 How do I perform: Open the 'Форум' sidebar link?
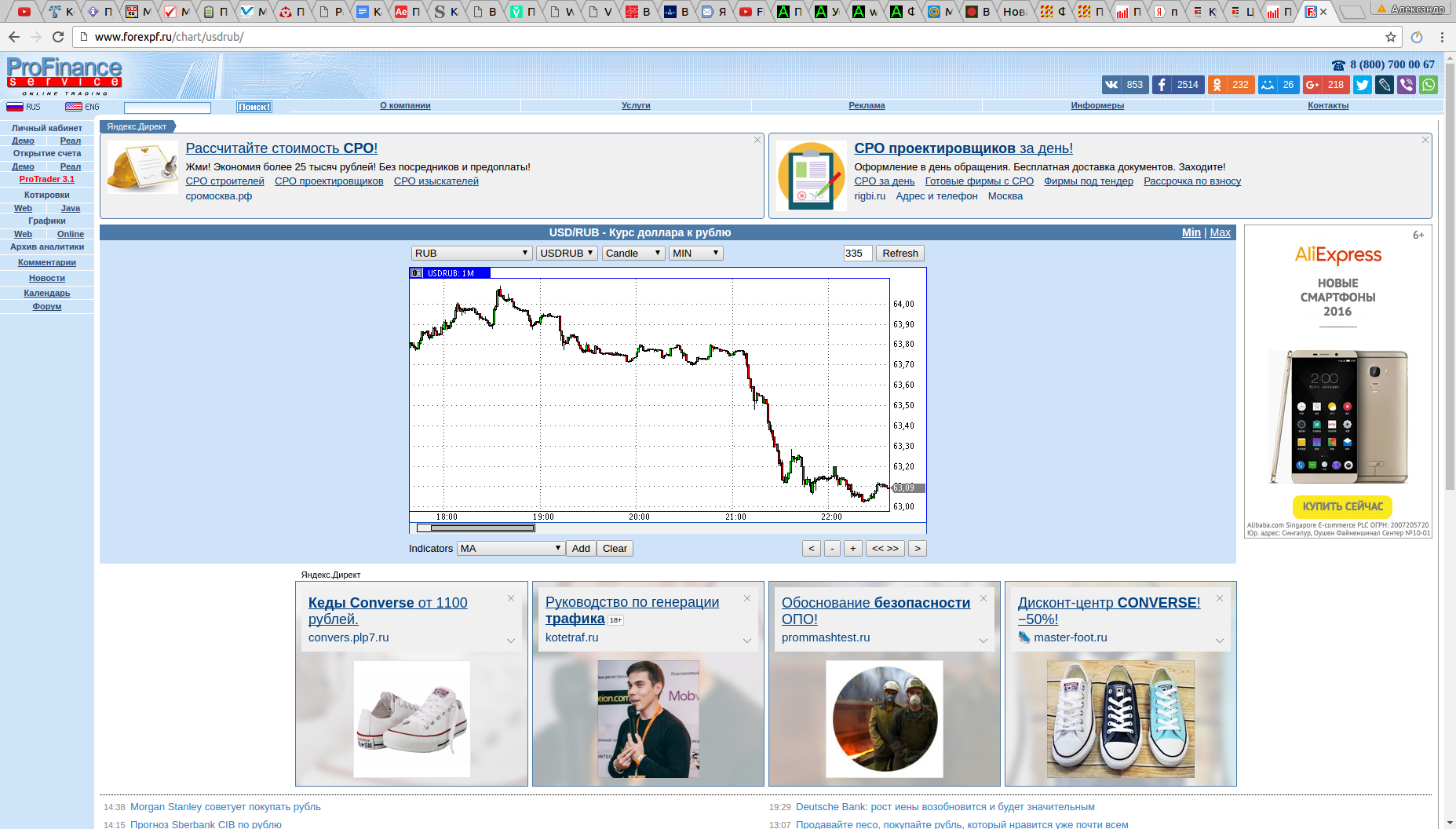tap(47, 306)
